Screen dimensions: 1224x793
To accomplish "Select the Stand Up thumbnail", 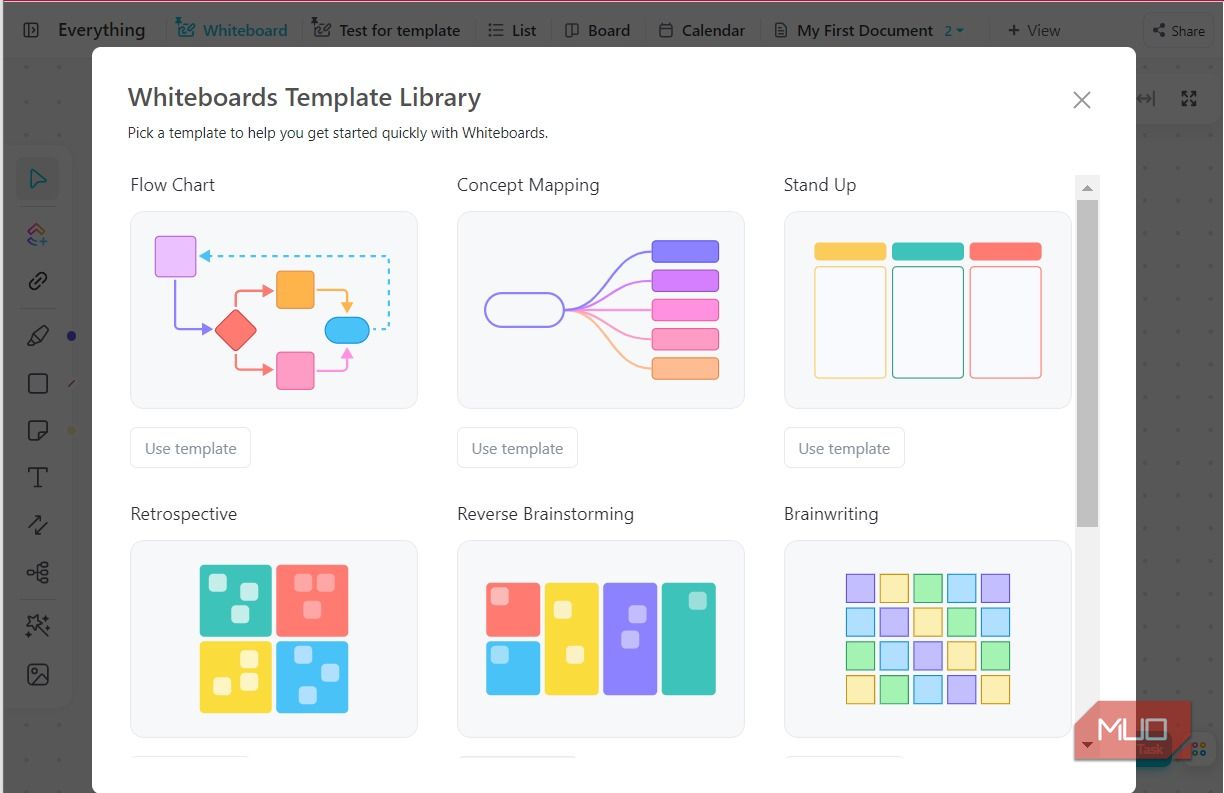I will [x=928, y=310].
